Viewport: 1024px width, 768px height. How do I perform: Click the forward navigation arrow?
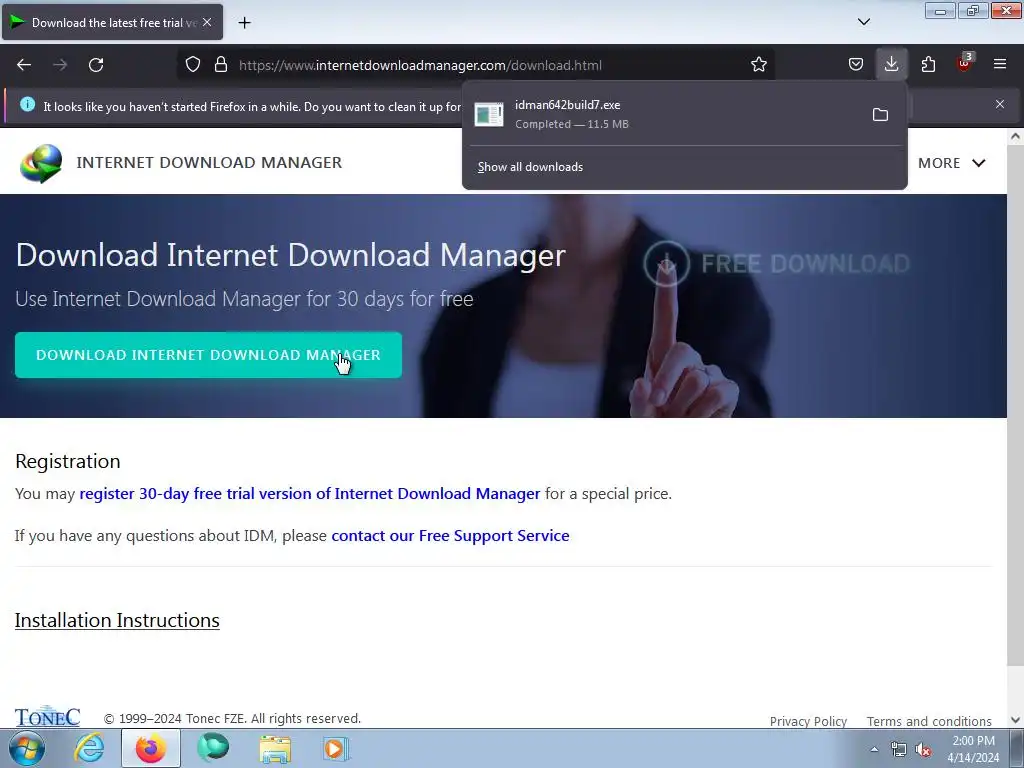(60, 65)
